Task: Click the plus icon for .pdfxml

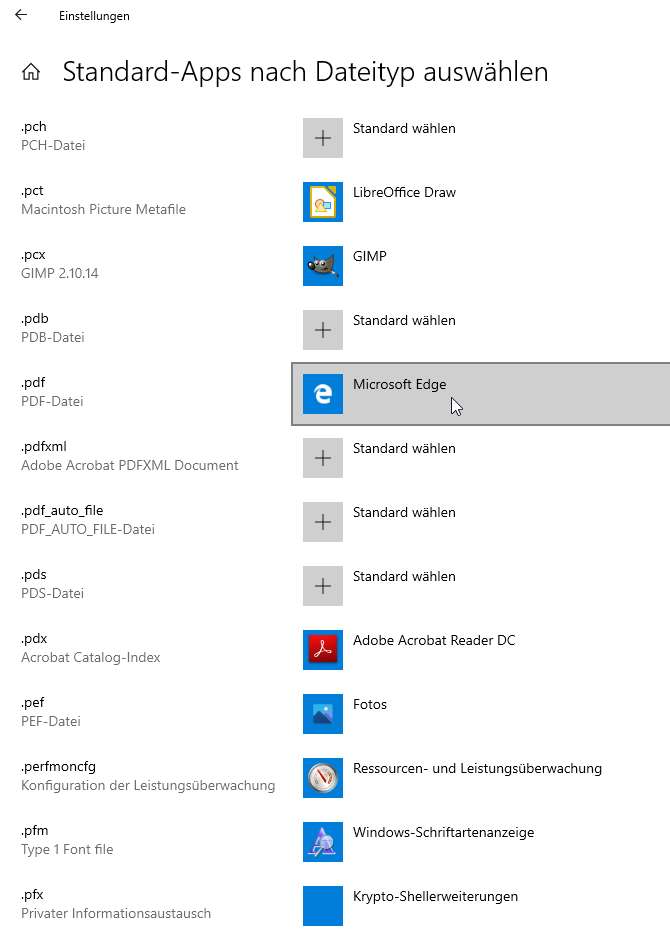Action: [x=323, y=458]
